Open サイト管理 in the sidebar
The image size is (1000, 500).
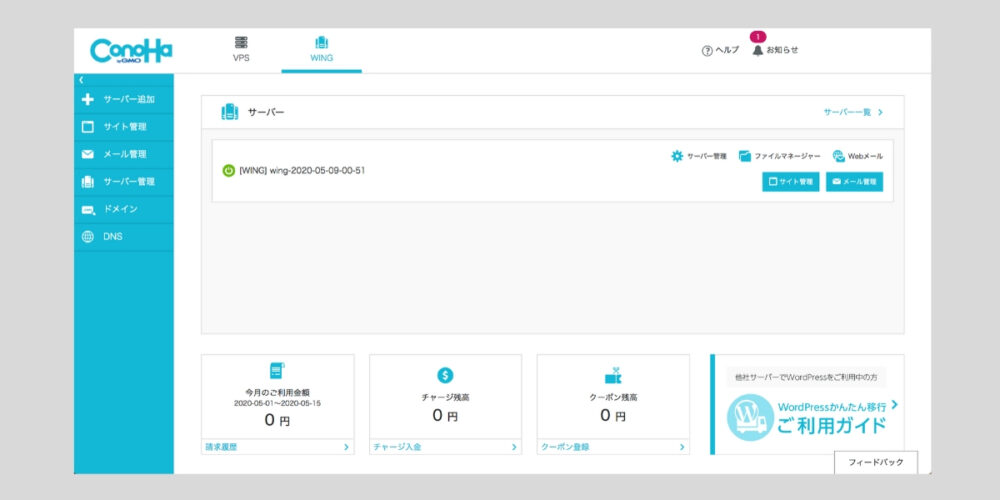click(x=124, y=127)
